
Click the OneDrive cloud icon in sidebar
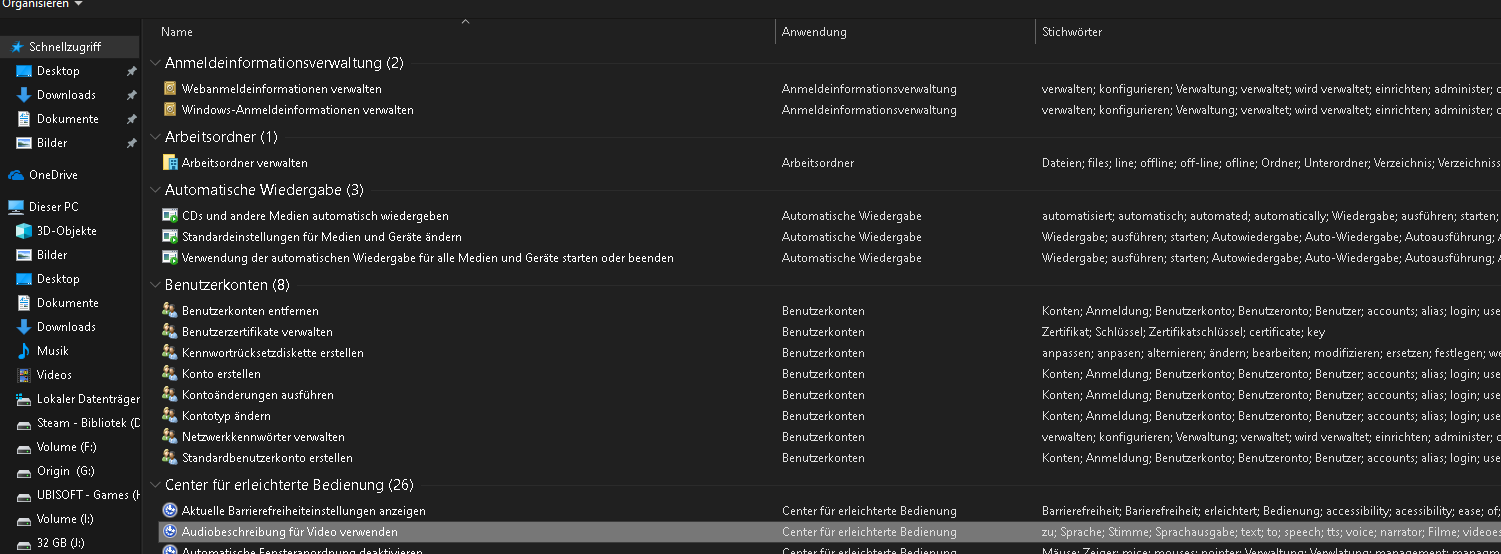tap(16, 175)
